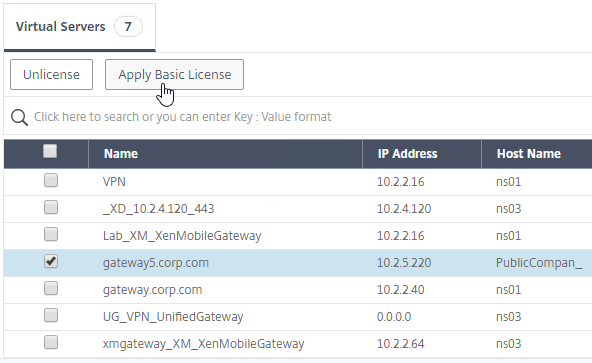Check the _XD_10.2.4.120_443 row checkbox
Viewport: 592px width, 363px height.
pos(51,207)
